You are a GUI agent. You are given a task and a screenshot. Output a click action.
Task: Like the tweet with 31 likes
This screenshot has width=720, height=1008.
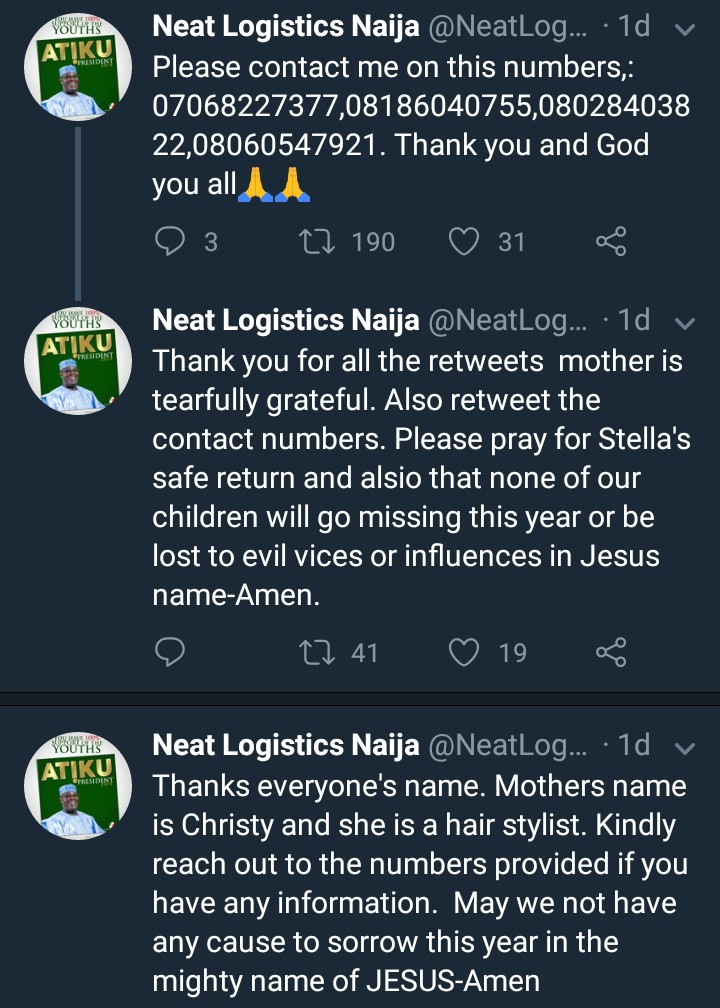(x=464, y=241)
